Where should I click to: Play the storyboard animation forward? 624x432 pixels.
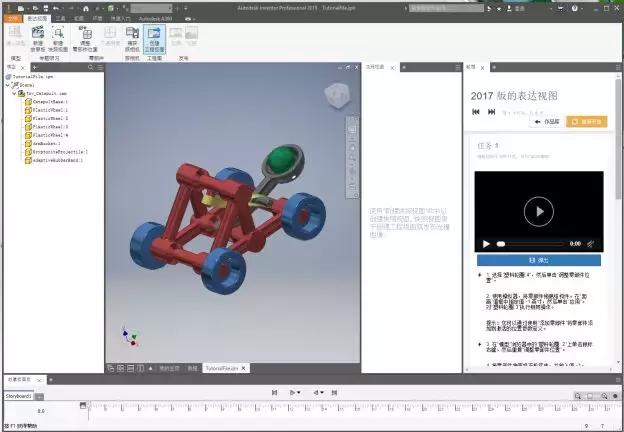(x=292, y=393)
